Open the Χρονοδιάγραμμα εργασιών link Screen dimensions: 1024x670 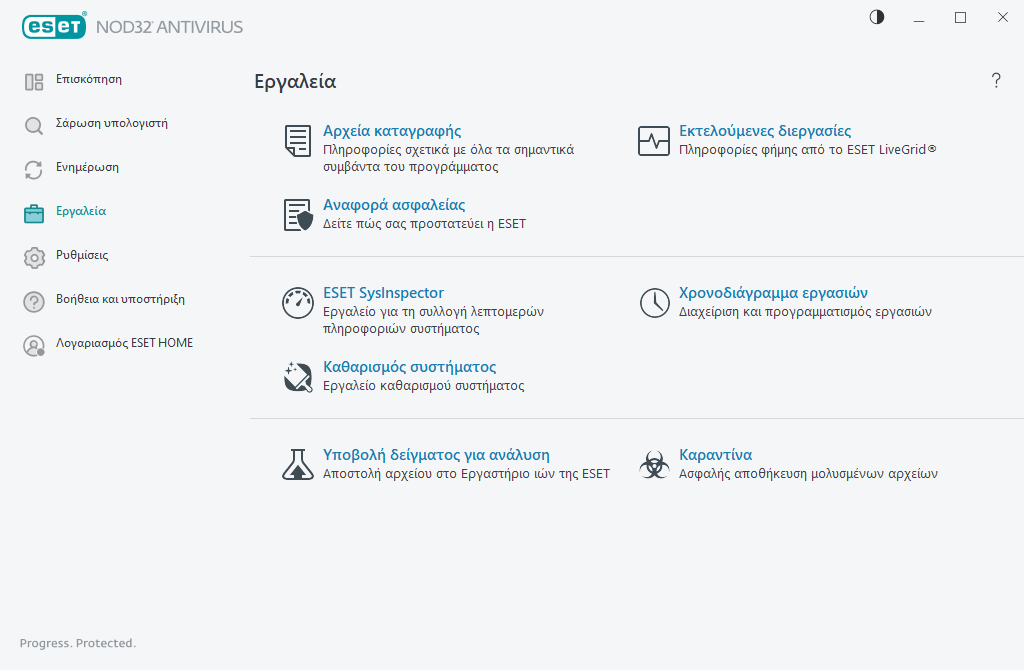[773, 293]
